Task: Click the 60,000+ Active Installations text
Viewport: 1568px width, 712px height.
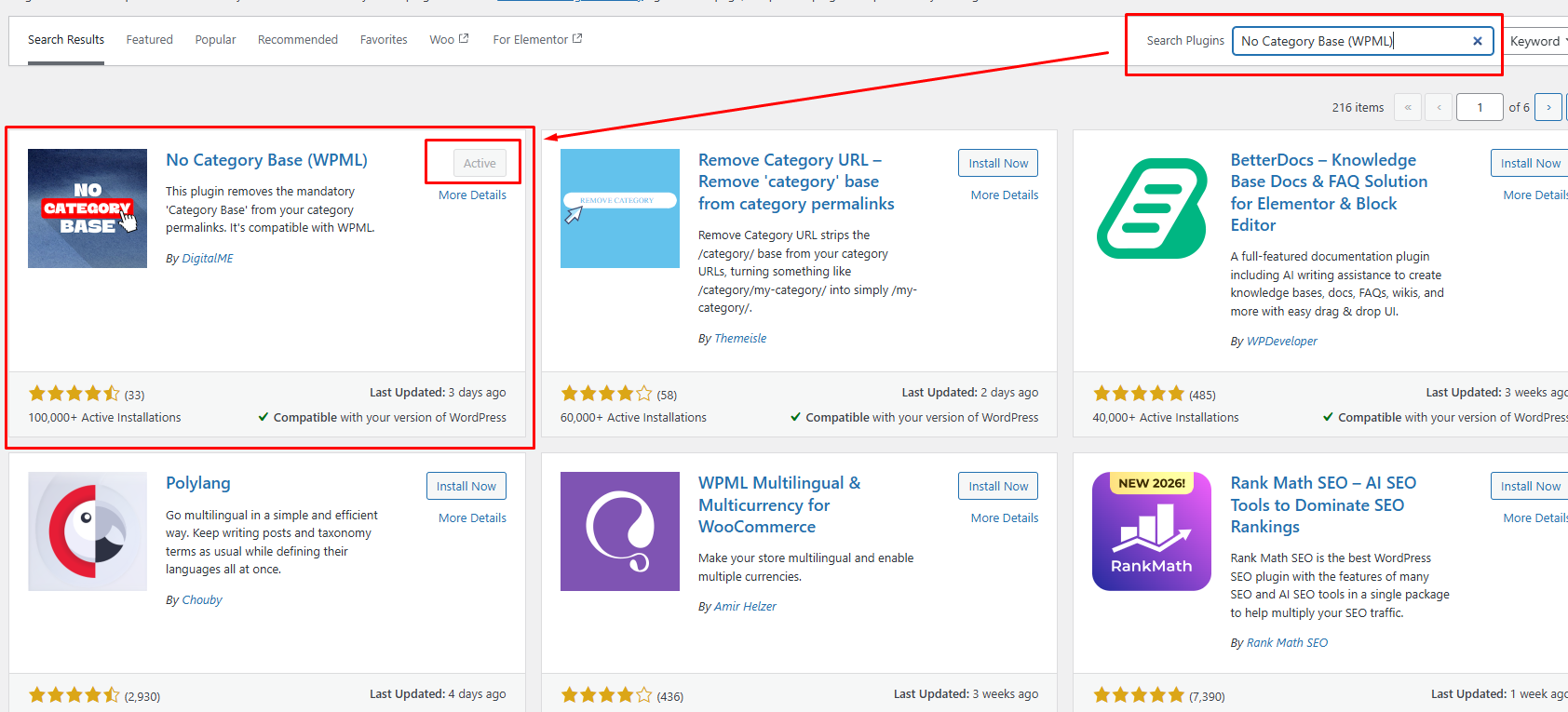Action: [633, 418]
